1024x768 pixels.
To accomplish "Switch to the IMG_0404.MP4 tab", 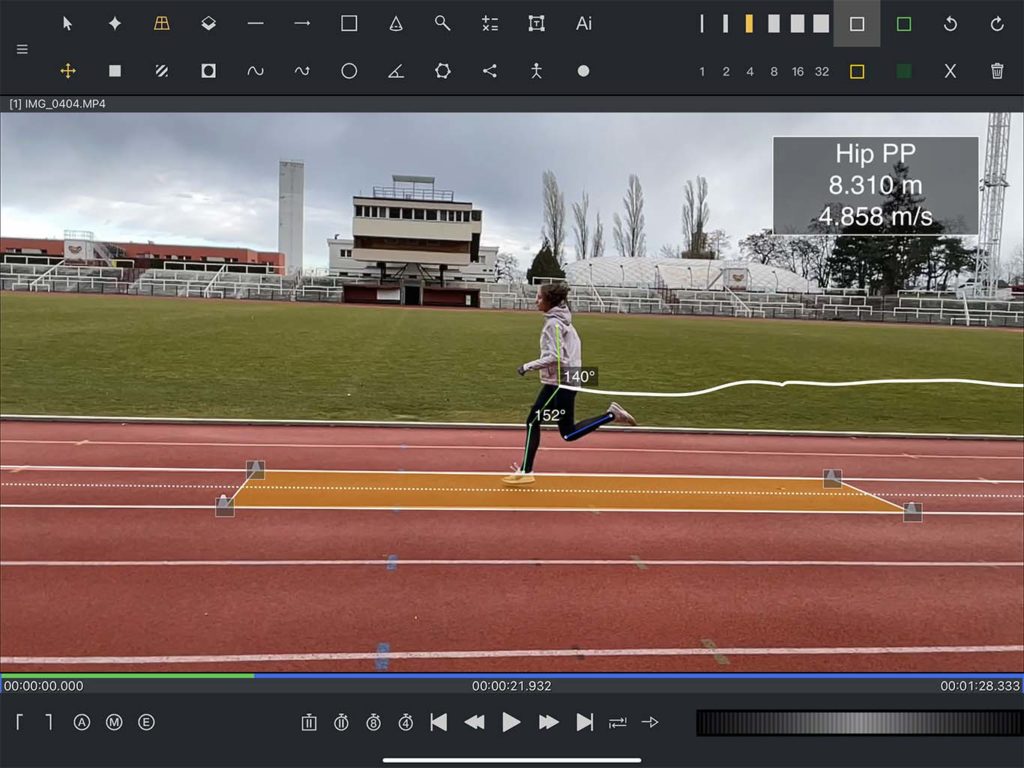I will [x=57, y=102].
